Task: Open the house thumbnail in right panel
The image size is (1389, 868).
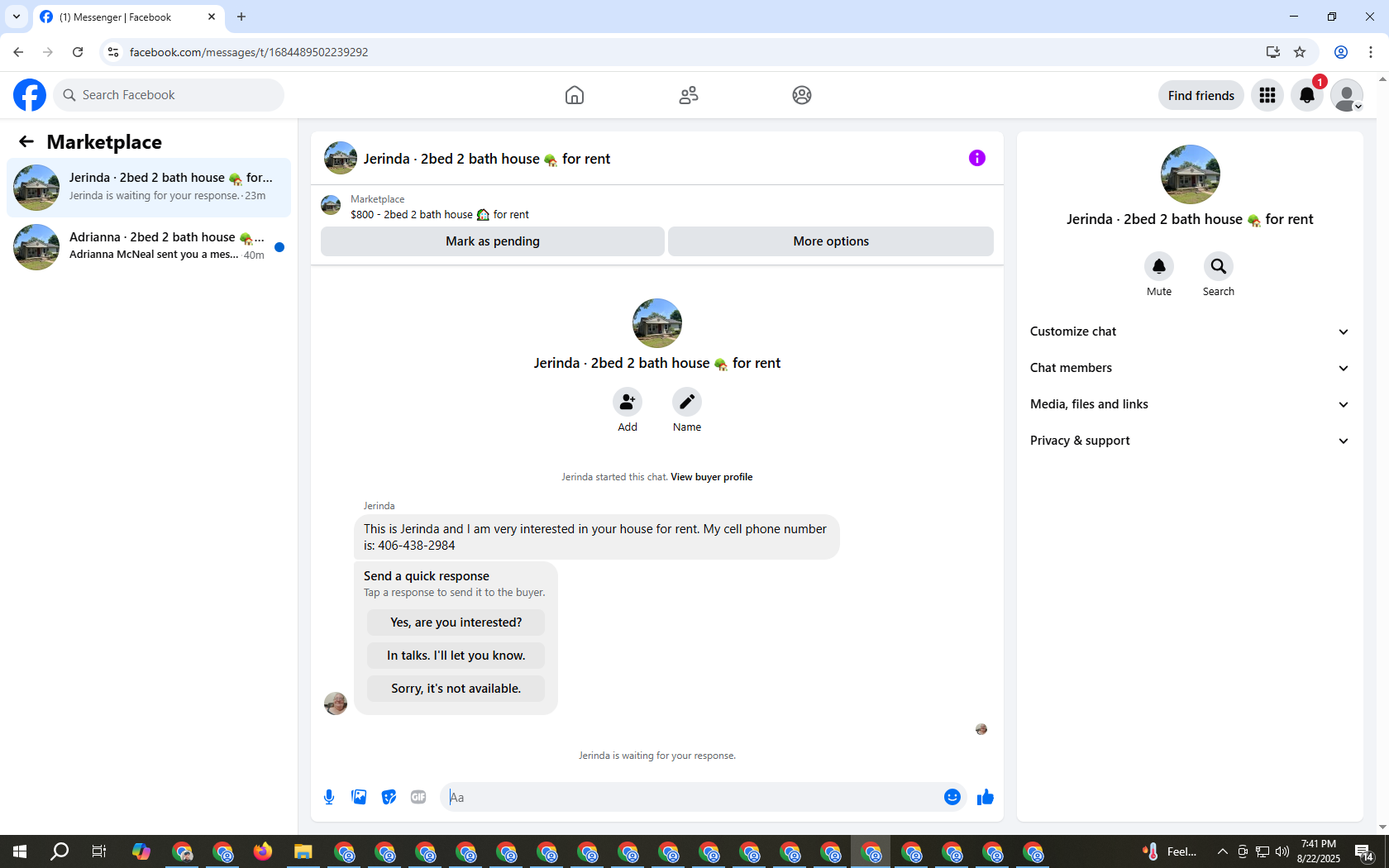Action: [1190, 174]
